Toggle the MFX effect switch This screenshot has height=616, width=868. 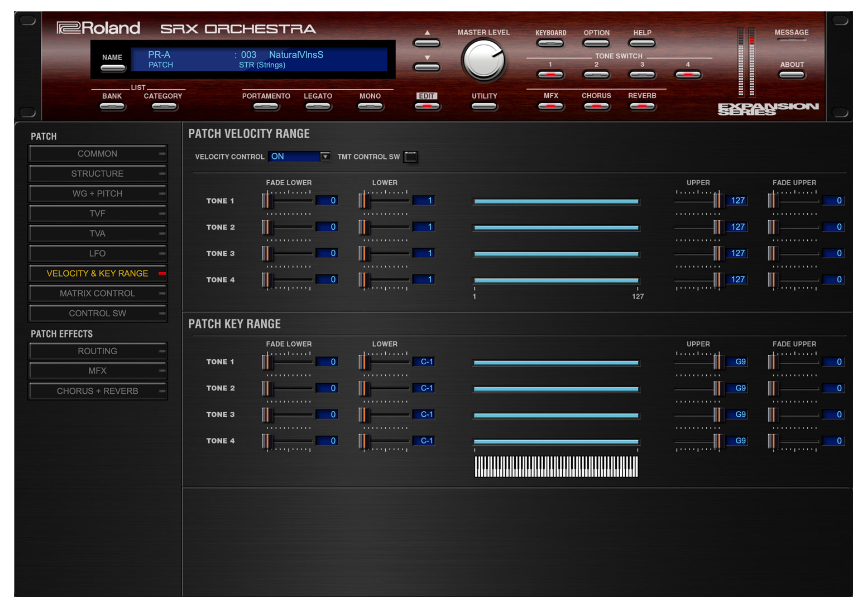click(x=550, y=106)
